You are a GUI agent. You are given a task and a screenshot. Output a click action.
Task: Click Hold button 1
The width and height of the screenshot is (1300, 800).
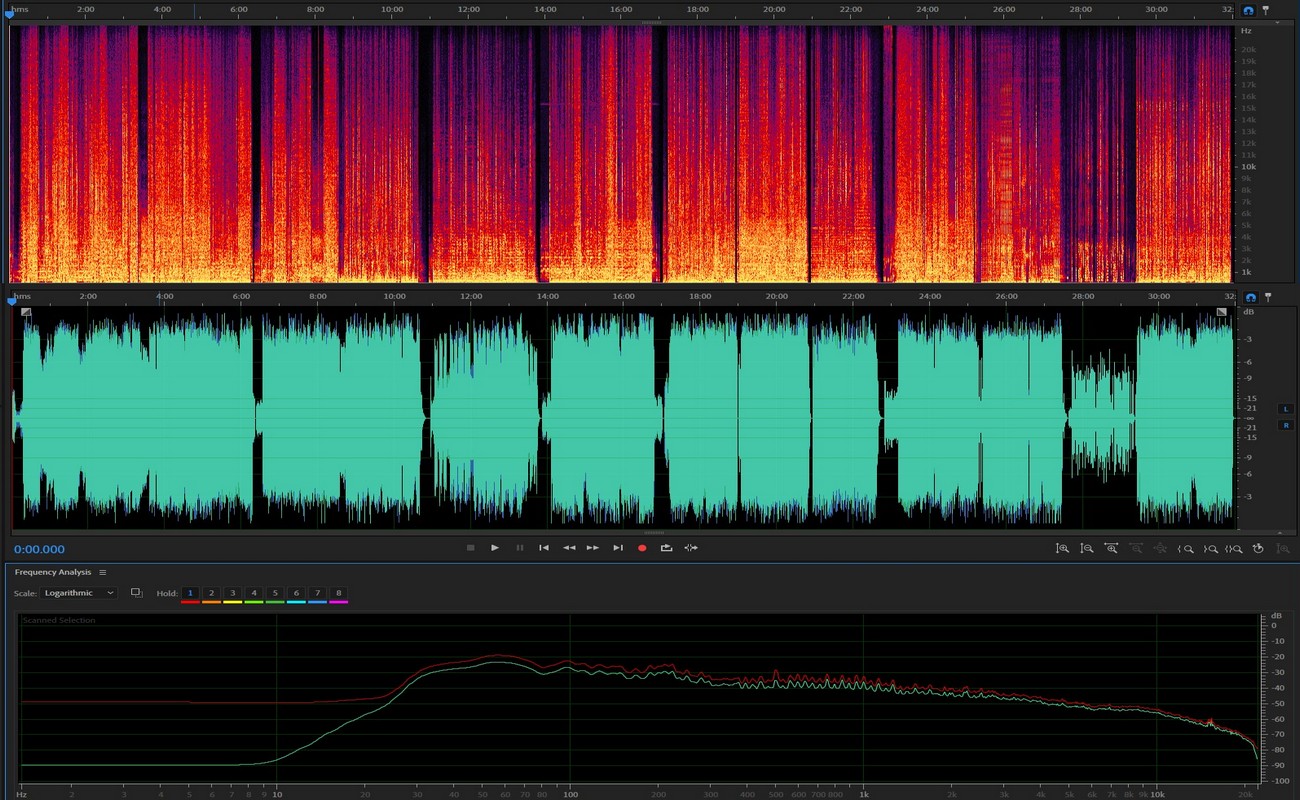point(190,593)
